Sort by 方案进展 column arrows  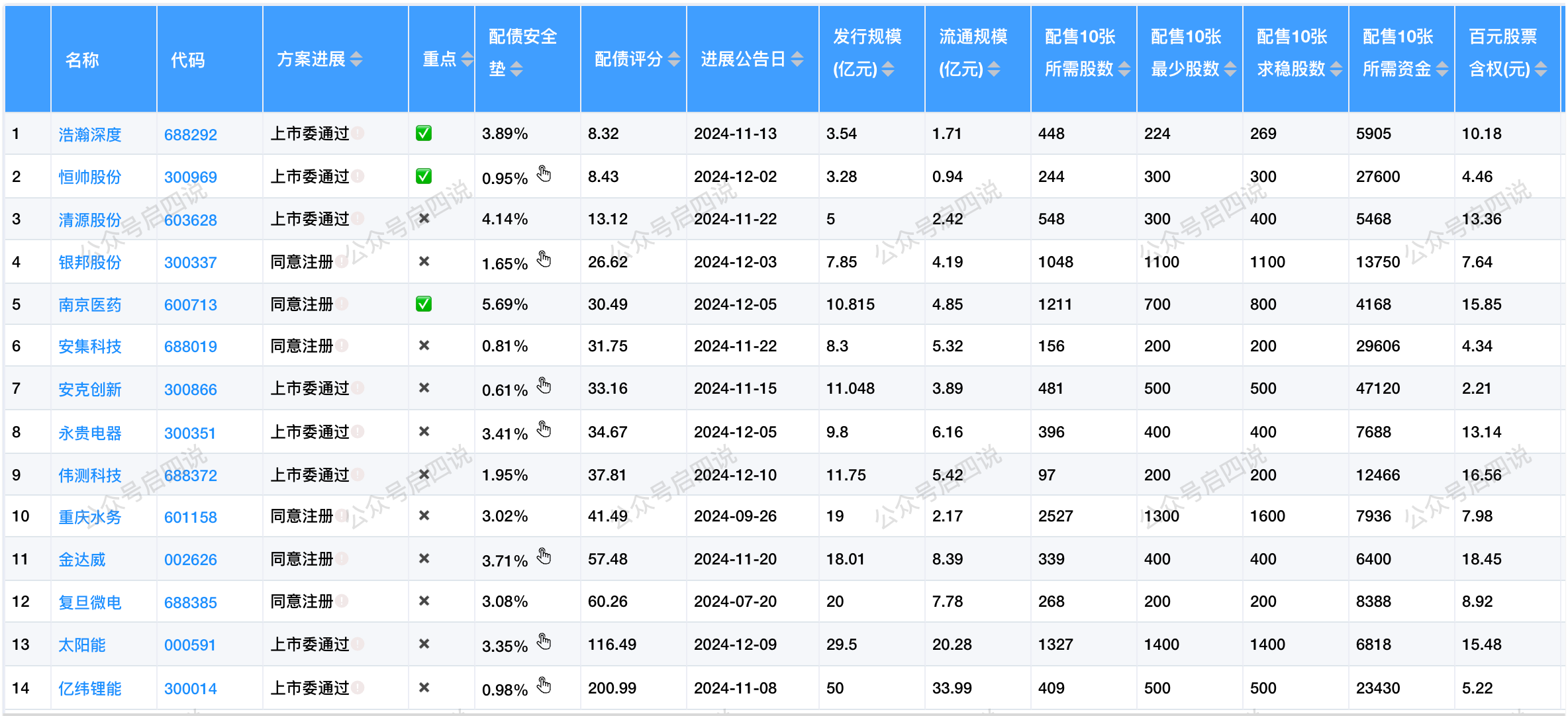tap(356, 60)
